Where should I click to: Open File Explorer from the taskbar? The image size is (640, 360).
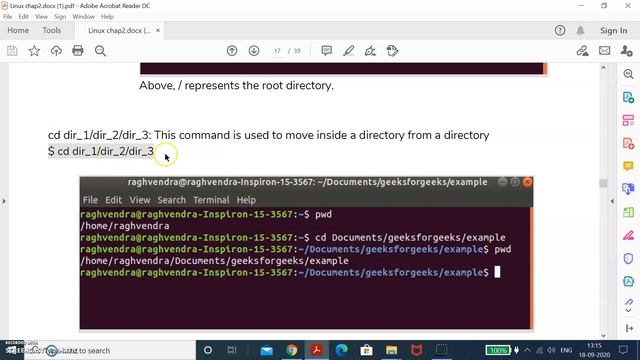[x=391, y=350]
